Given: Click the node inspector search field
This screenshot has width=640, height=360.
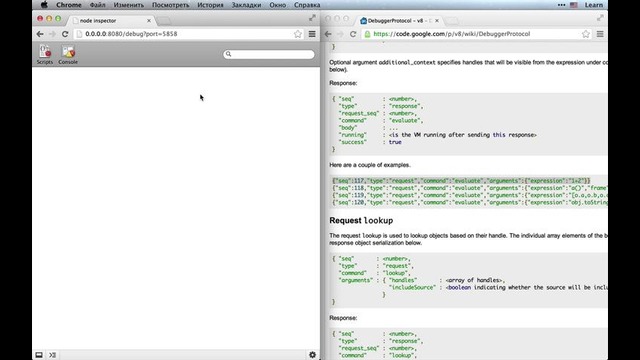Looking at the screenshot, I should pos(269,54).
